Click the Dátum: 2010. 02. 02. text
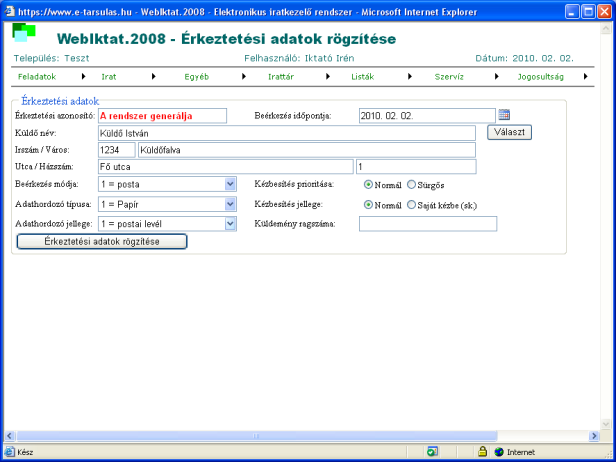Viewport: 616px width, 462px height. pos(524,59)
